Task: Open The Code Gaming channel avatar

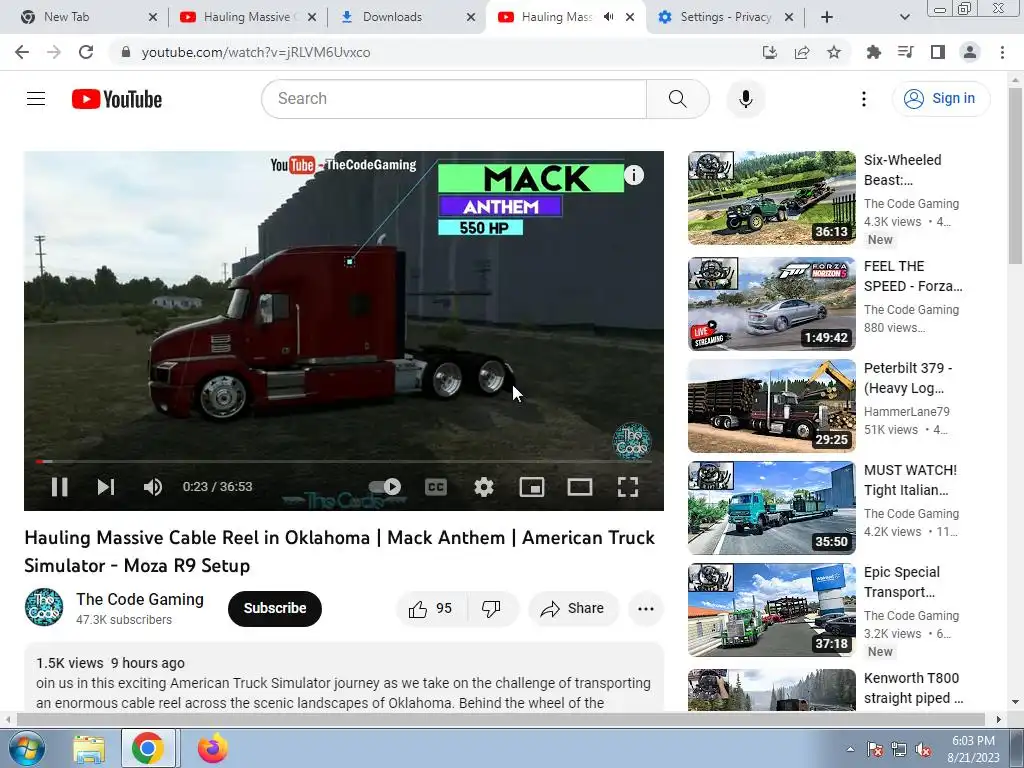Action: point(44,607)
